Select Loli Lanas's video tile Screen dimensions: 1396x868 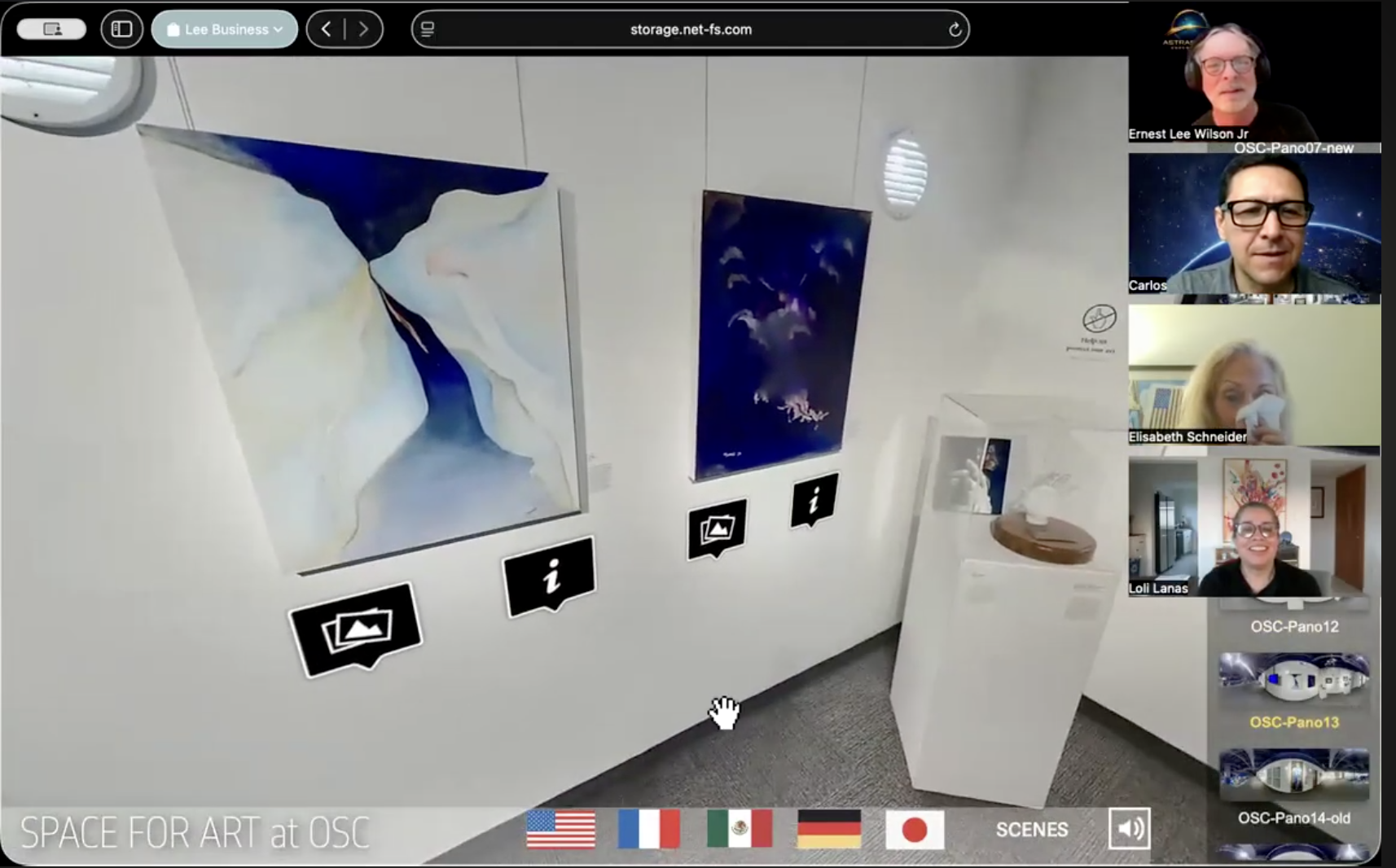[x=1254, y=527]
